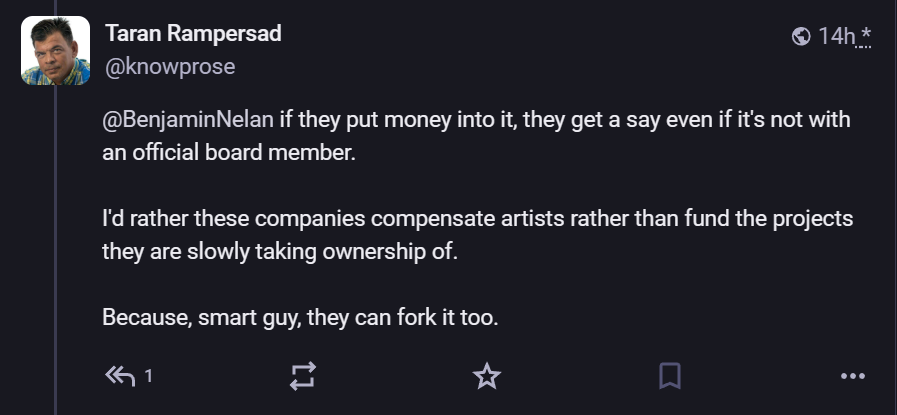The width and height of the screenshot is (897, 415).
Task: Click the line 'they are slowly taking ownership of.'
Action: click(x=280, y=251)
